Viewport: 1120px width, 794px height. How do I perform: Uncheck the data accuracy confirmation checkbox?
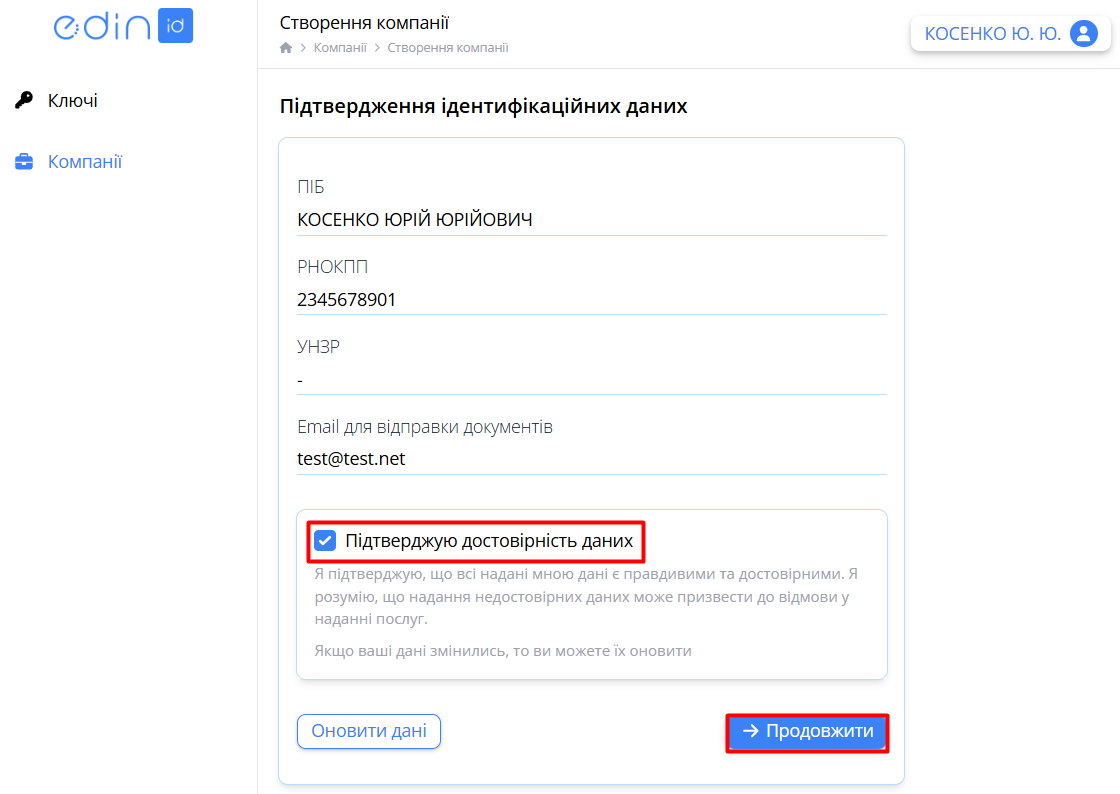pyautogui.click(x=325, y=541)
